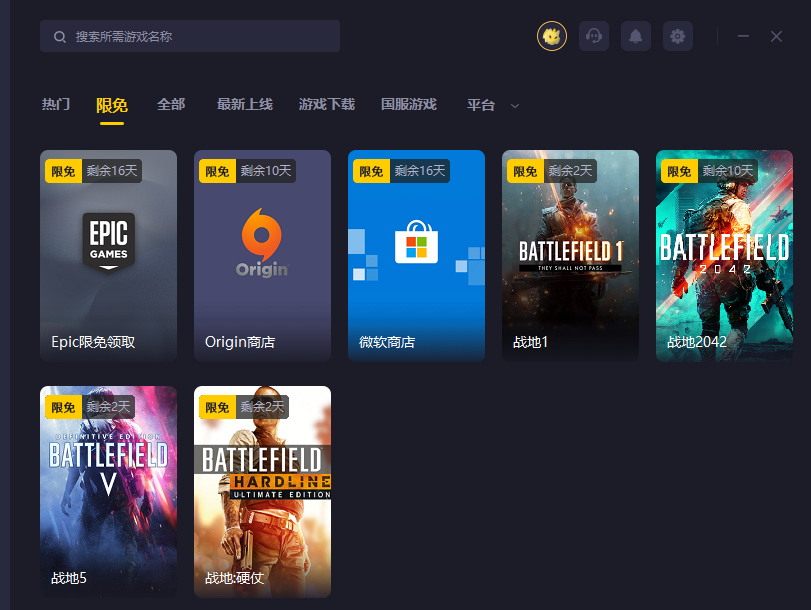Click the 战地5 title text

[69, 578]
